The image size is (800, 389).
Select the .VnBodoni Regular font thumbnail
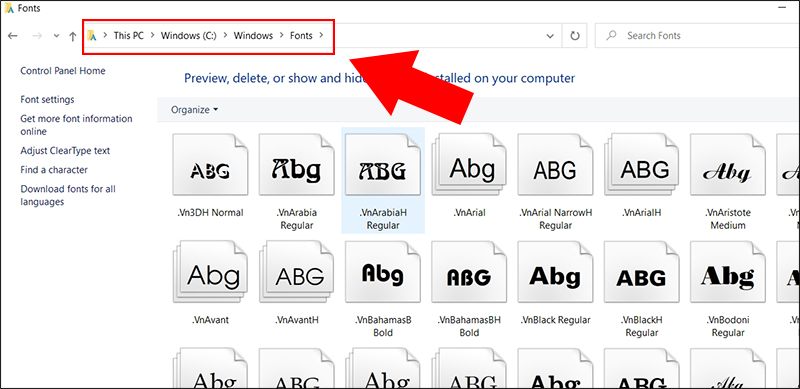click(728, 273)
